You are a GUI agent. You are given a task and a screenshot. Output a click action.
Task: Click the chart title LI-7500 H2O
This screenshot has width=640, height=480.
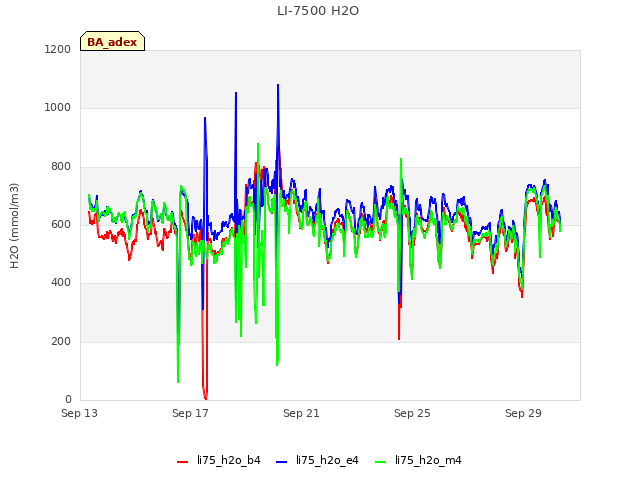tap(318, 11)
